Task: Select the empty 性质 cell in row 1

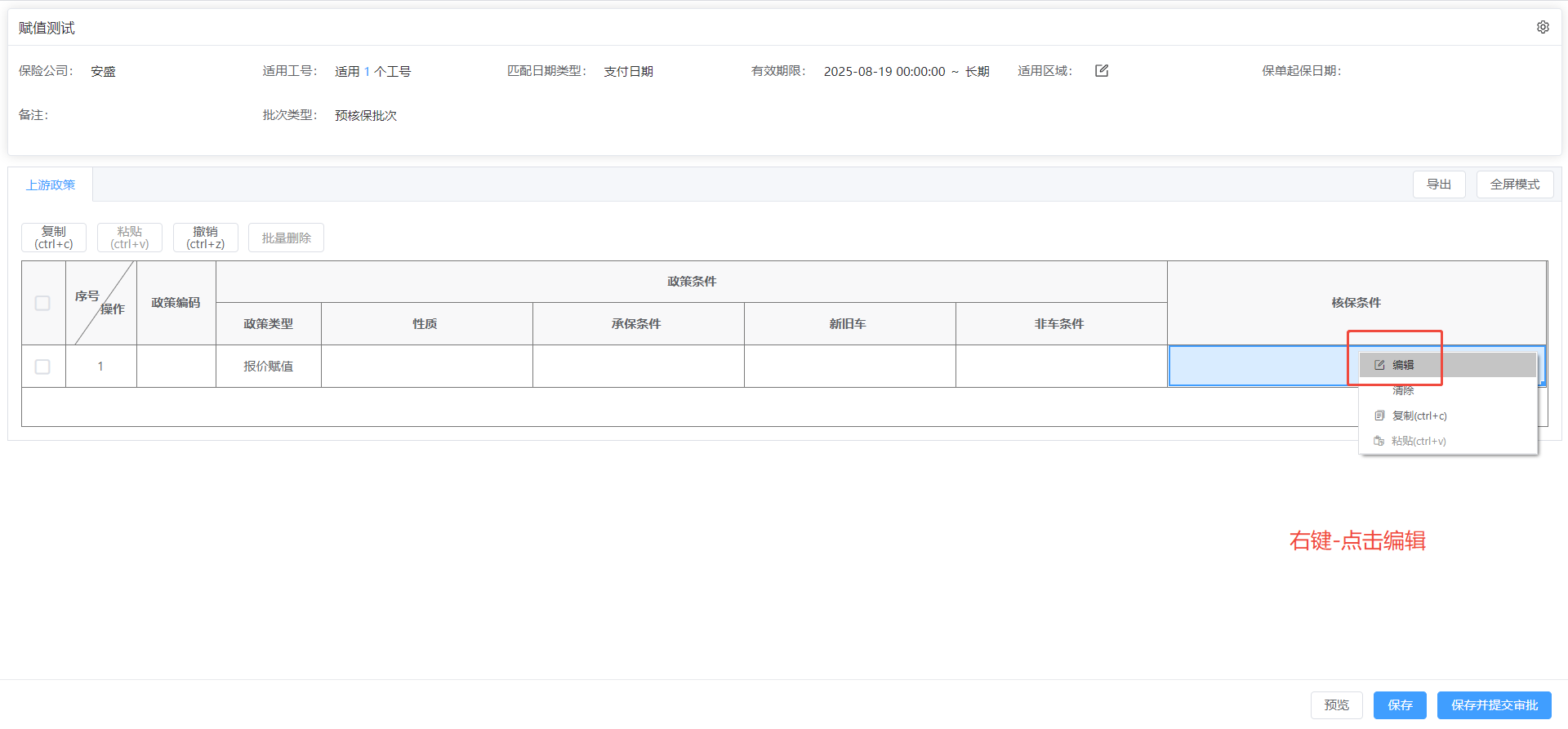Action: coord(426,367)
